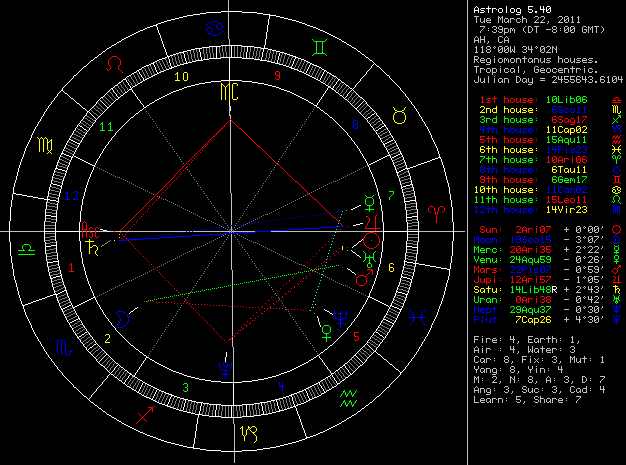Click the Moon crescent symbol in the chart
The height and width of the screenshot is (465, 626).
(x=122, y=317)
